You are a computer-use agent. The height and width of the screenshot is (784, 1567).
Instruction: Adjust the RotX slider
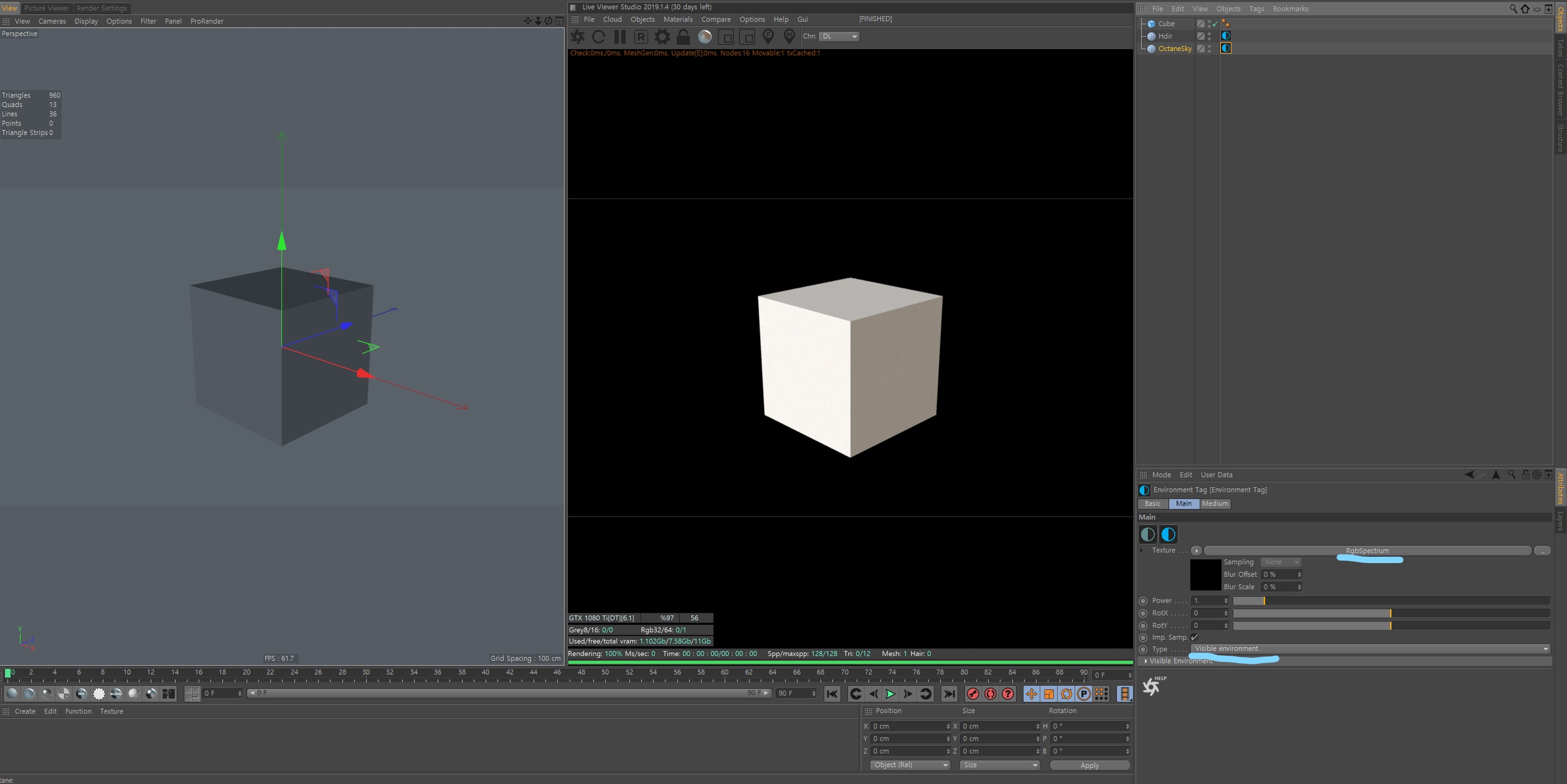[x=1390, y=614]
